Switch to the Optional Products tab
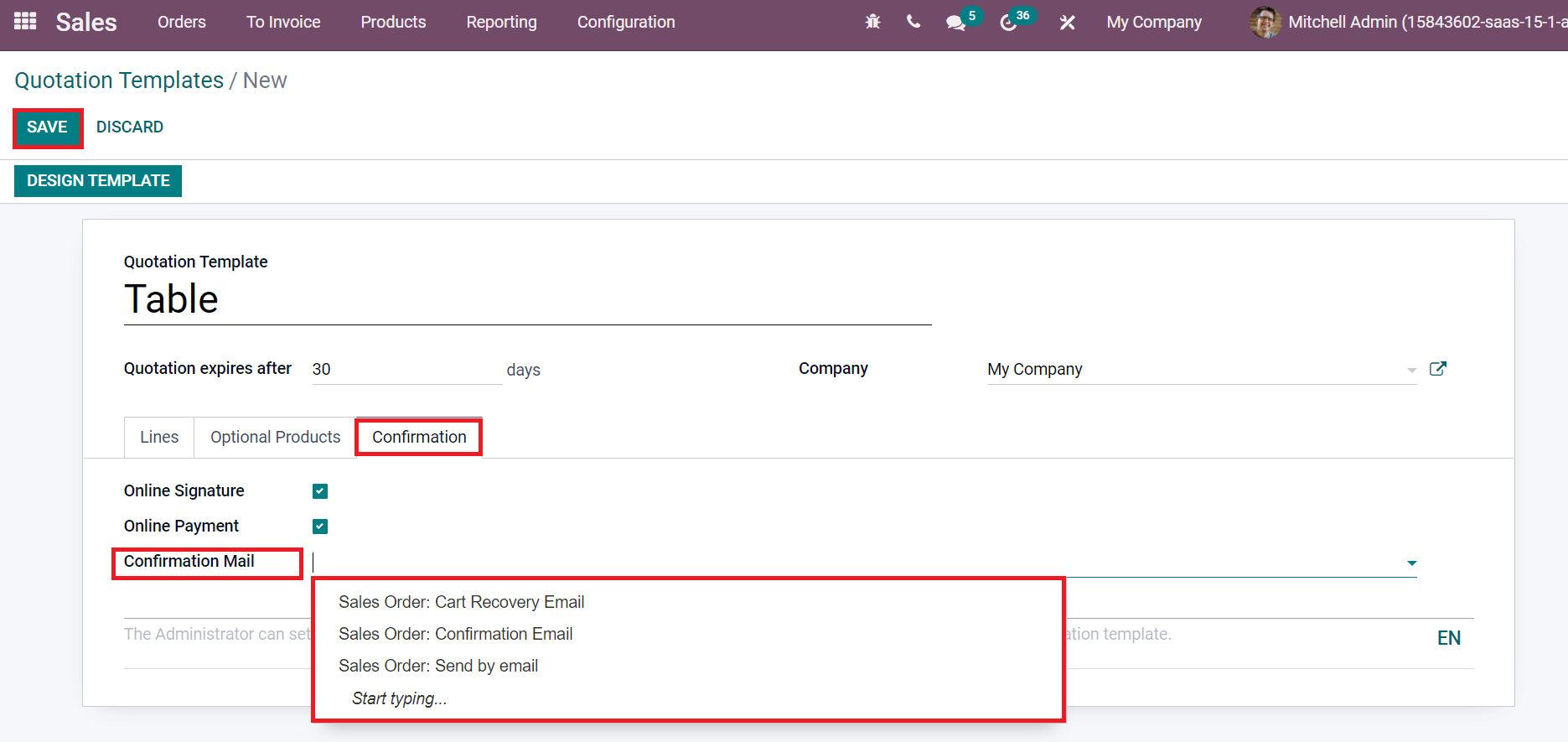1568x742 pixels. point(276,437)
